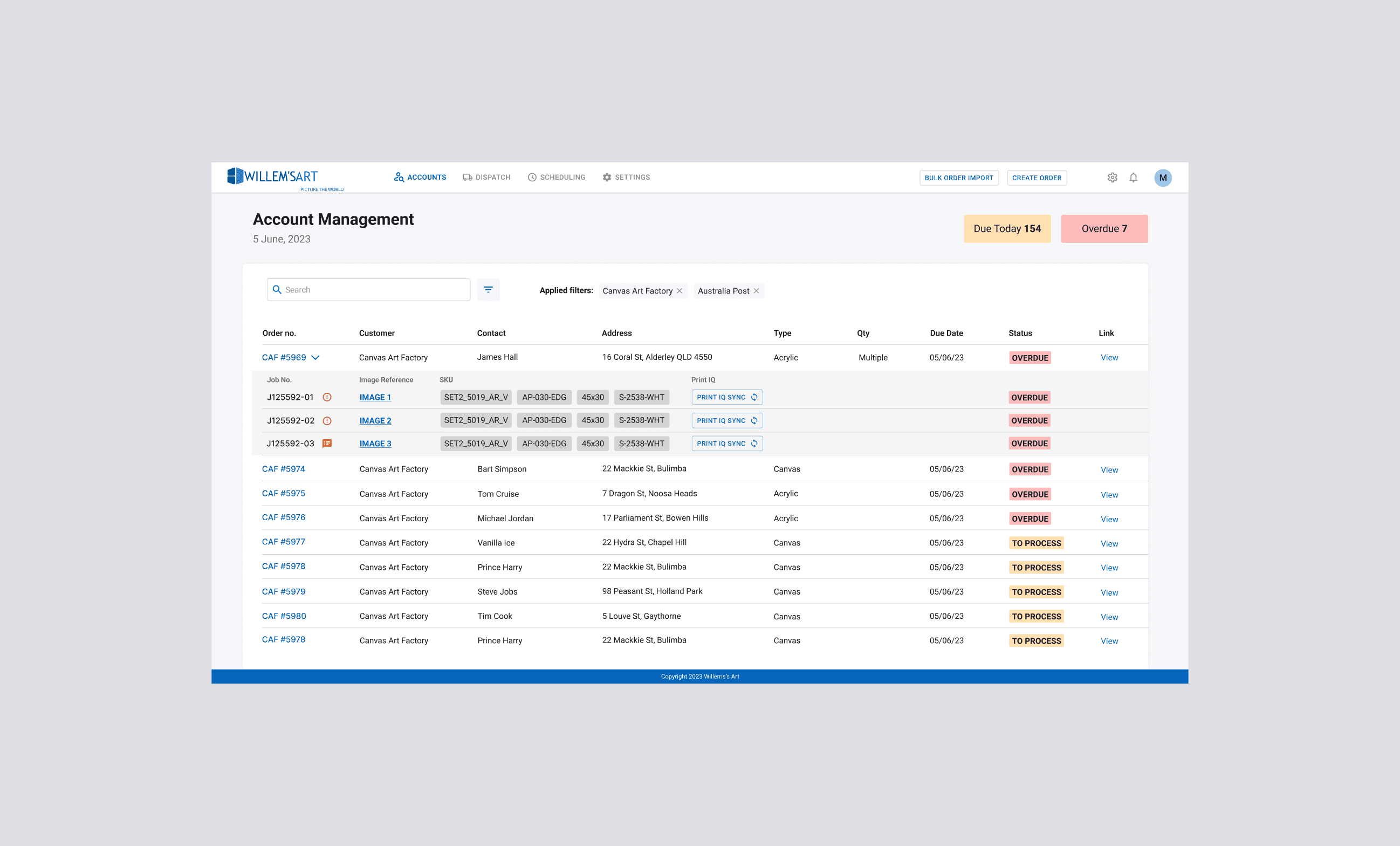Screen dimensions: 1400x846
Task: Click Bulk Order Import button
Action: point(958,178)
